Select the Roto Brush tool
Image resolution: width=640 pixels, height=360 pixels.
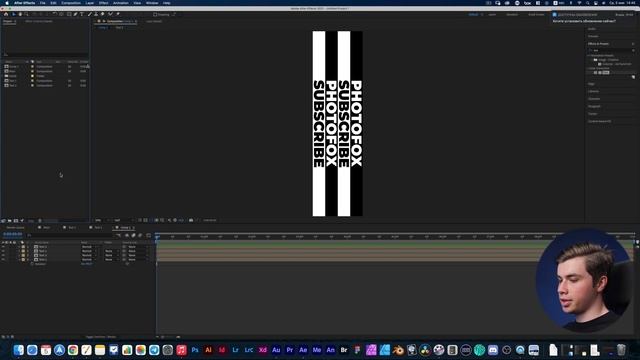pos(110,14)
